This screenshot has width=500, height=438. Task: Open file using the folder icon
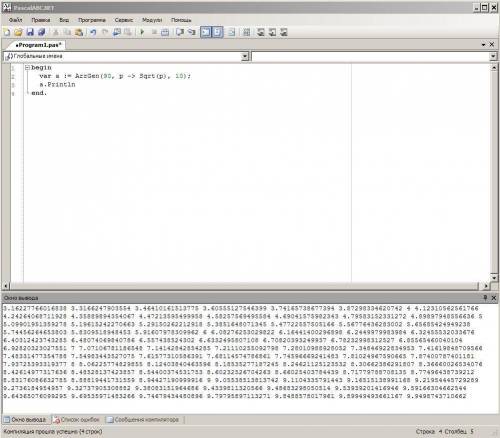pos(18,32)
